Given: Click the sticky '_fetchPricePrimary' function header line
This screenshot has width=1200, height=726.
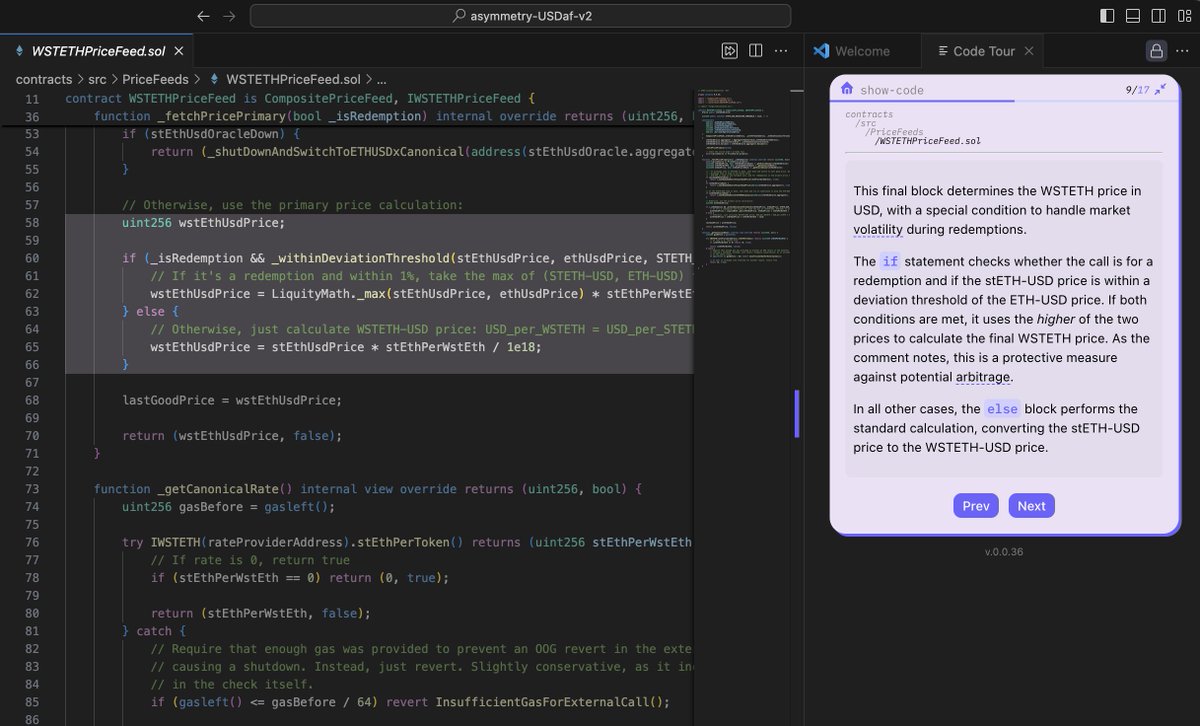Looking at the screenshot, I should 394,116.
